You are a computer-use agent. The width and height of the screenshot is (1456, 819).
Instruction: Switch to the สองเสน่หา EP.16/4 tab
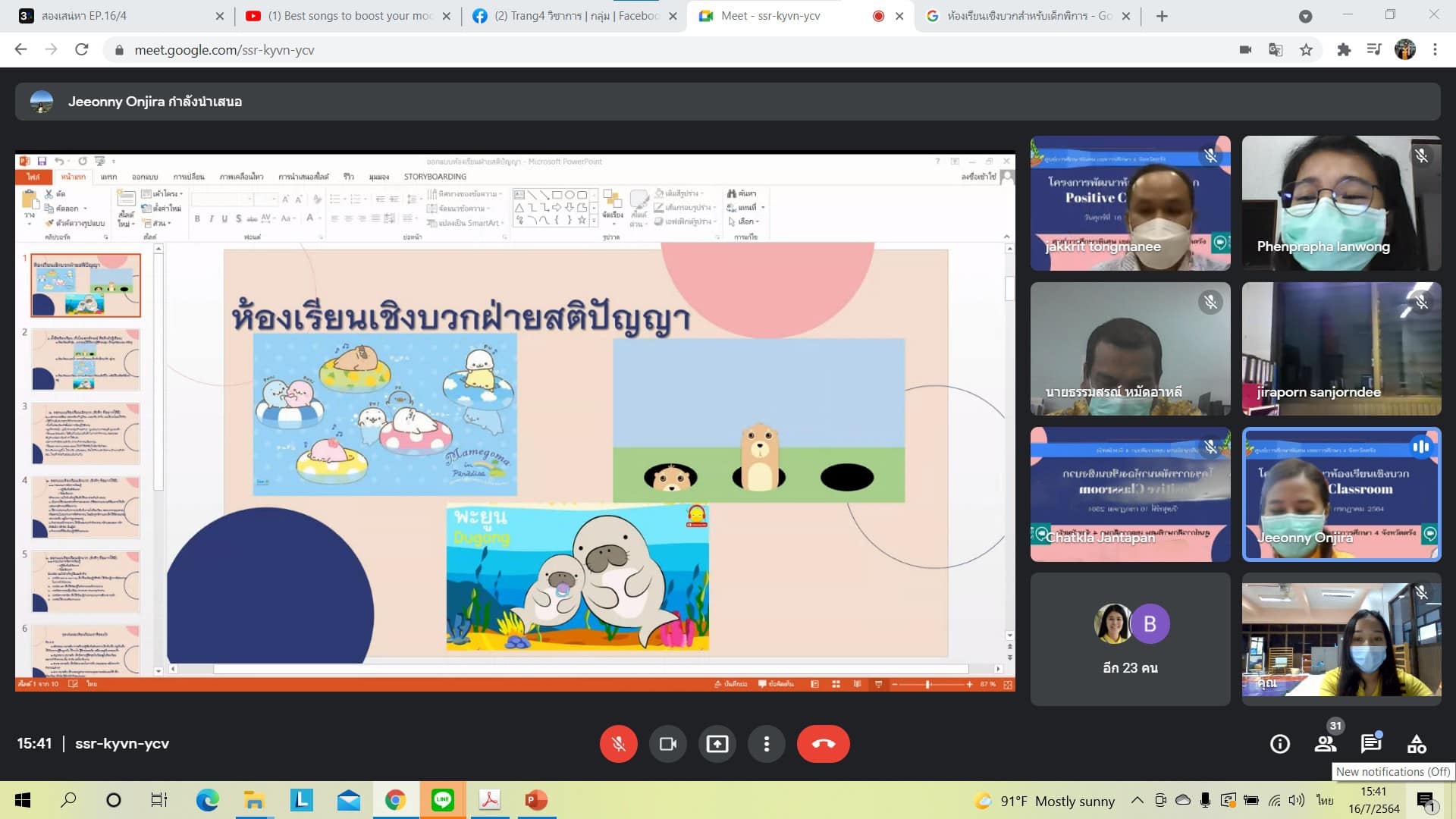(x=120, y=16)
